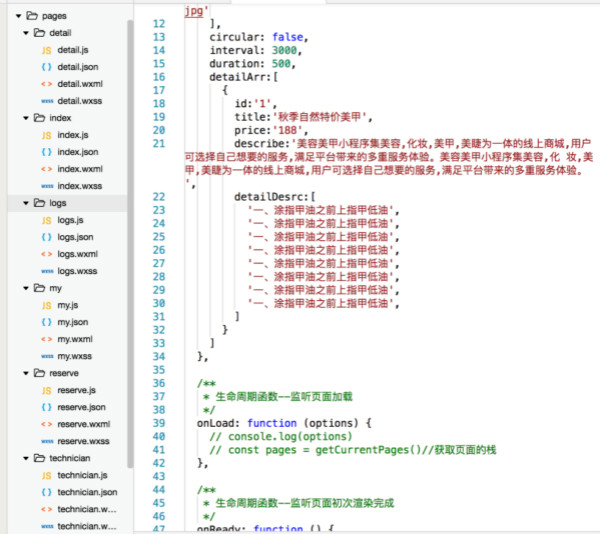The width and height of the screenshot is (600, 534).
Task: Click the braces icon of logs.json
Action: [x=46, y=237]
